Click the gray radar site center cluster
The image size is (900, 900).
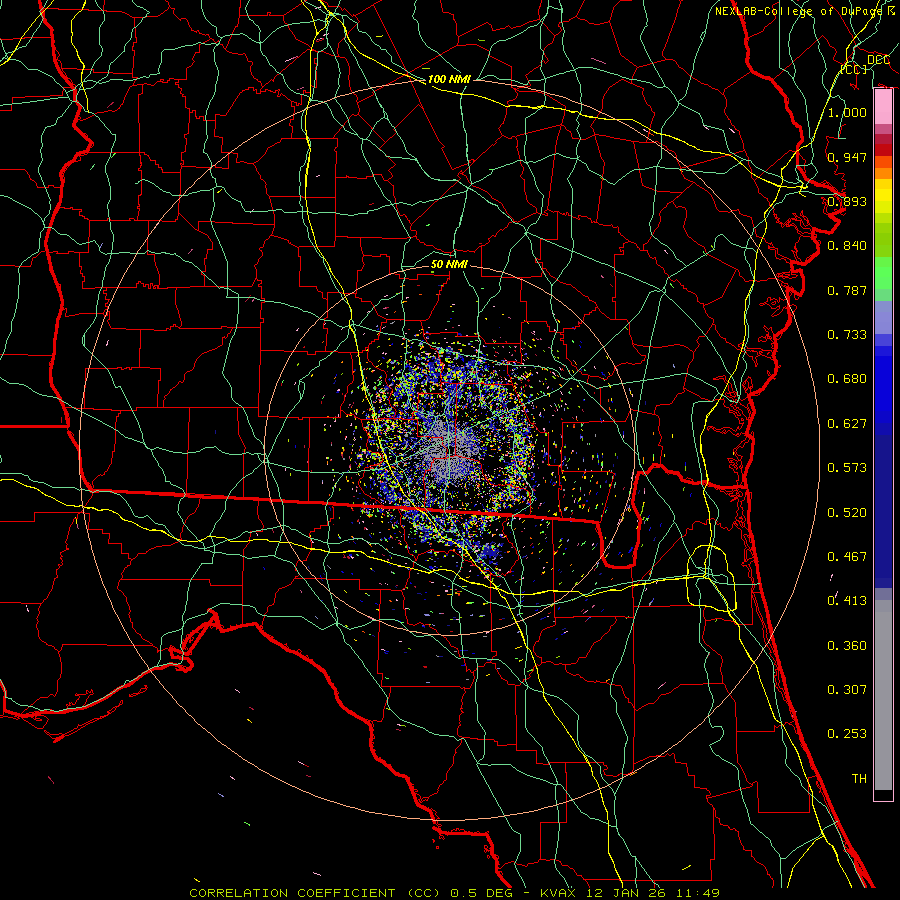click(449, 449)
